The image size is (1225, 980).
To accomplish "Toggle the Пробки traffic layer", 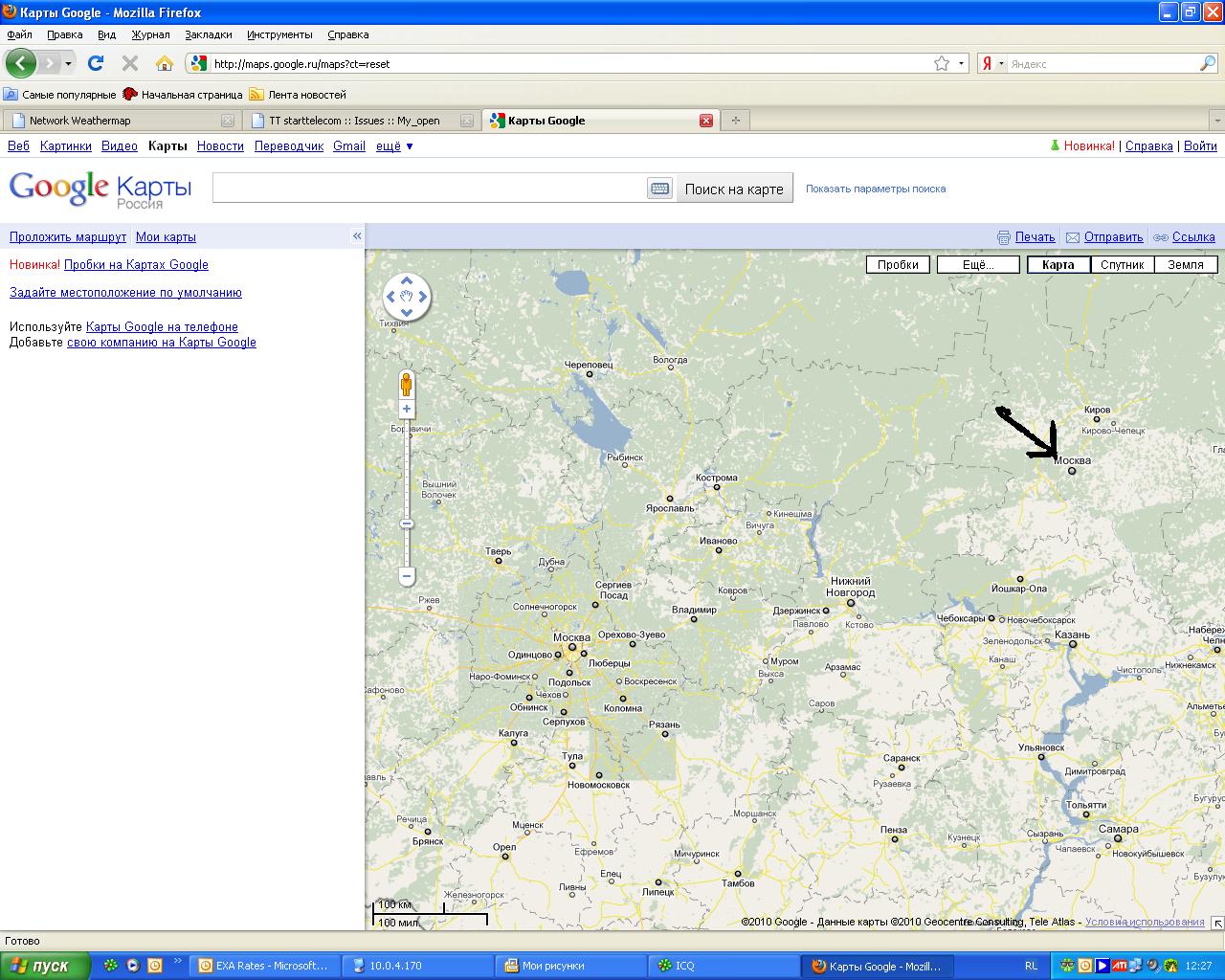I will [898, 265].
